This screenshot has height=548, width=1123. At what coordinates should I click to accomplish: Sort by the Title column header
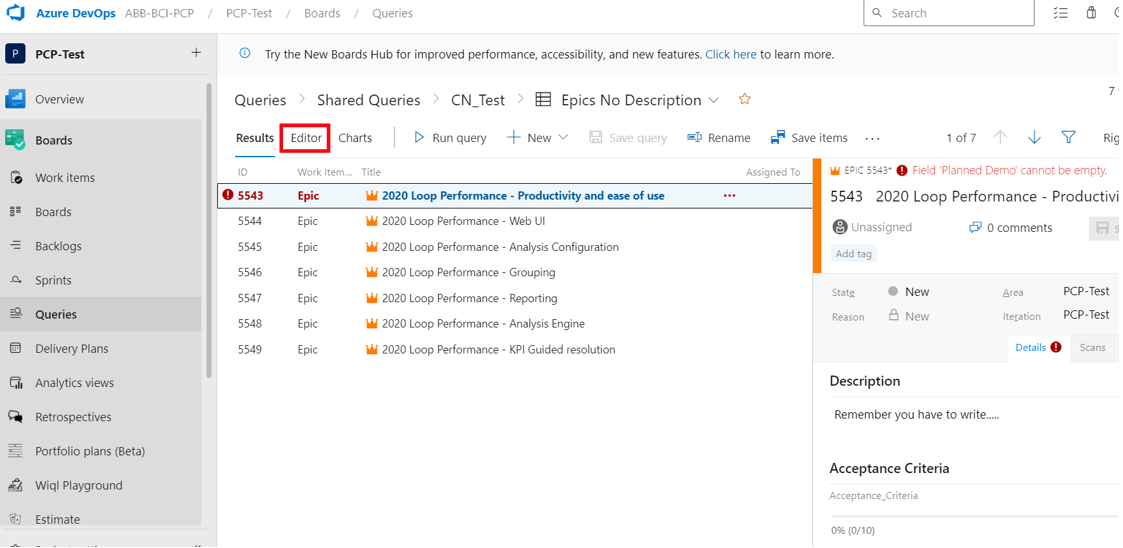point(371,172)
